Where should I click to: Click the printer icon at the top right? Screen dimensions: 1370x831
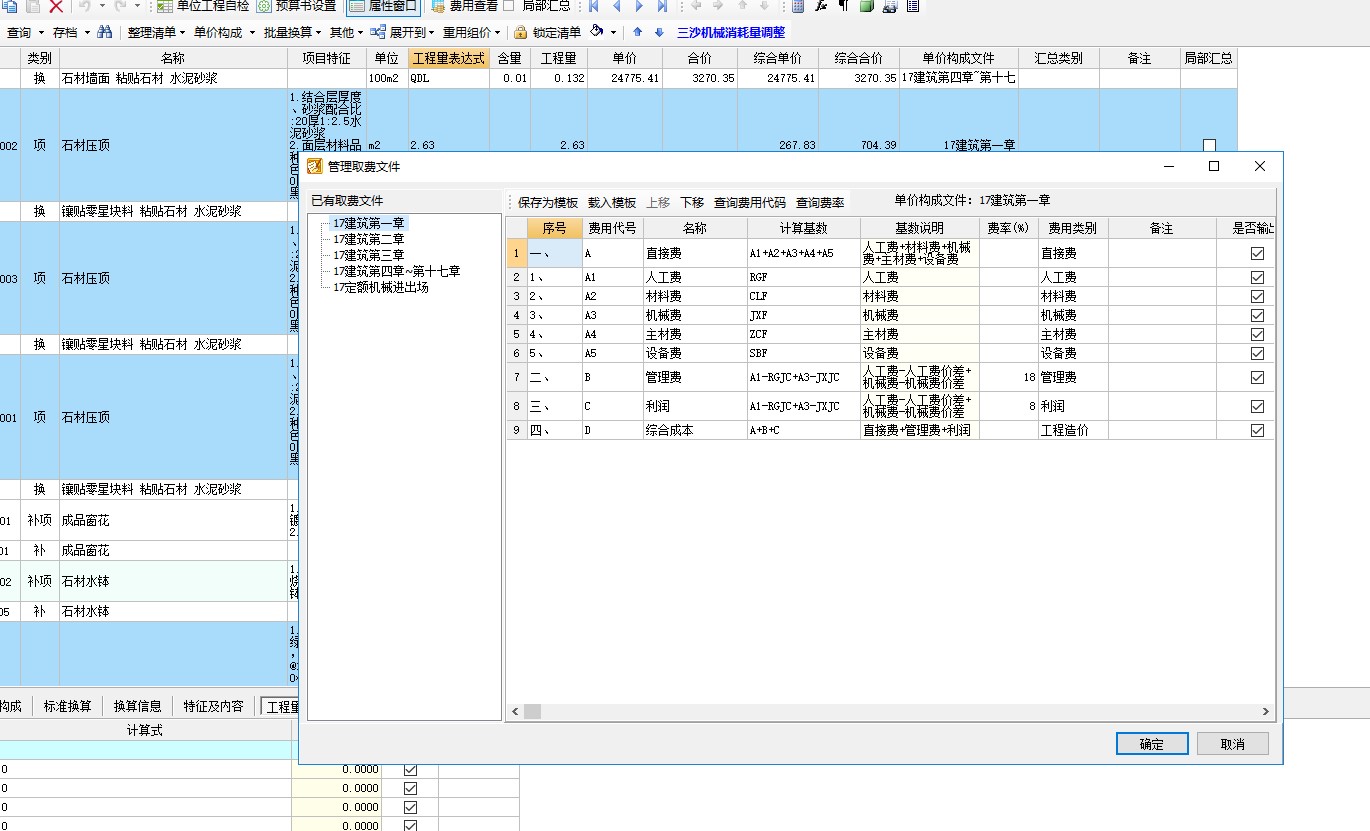[x=889, y=6]
